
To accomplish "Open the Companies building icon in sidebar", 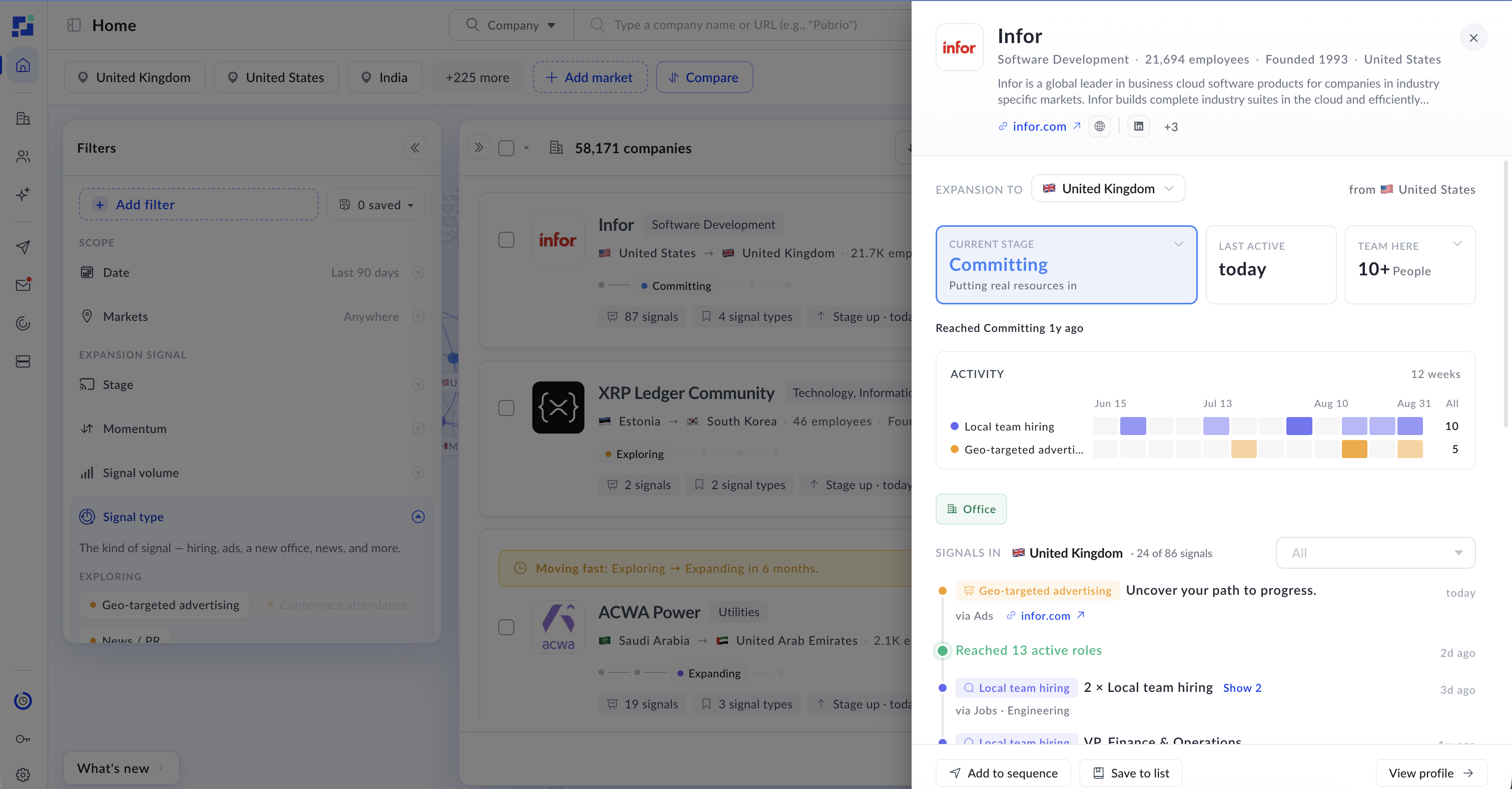I will pyautogui.click(x=23, y=118).
